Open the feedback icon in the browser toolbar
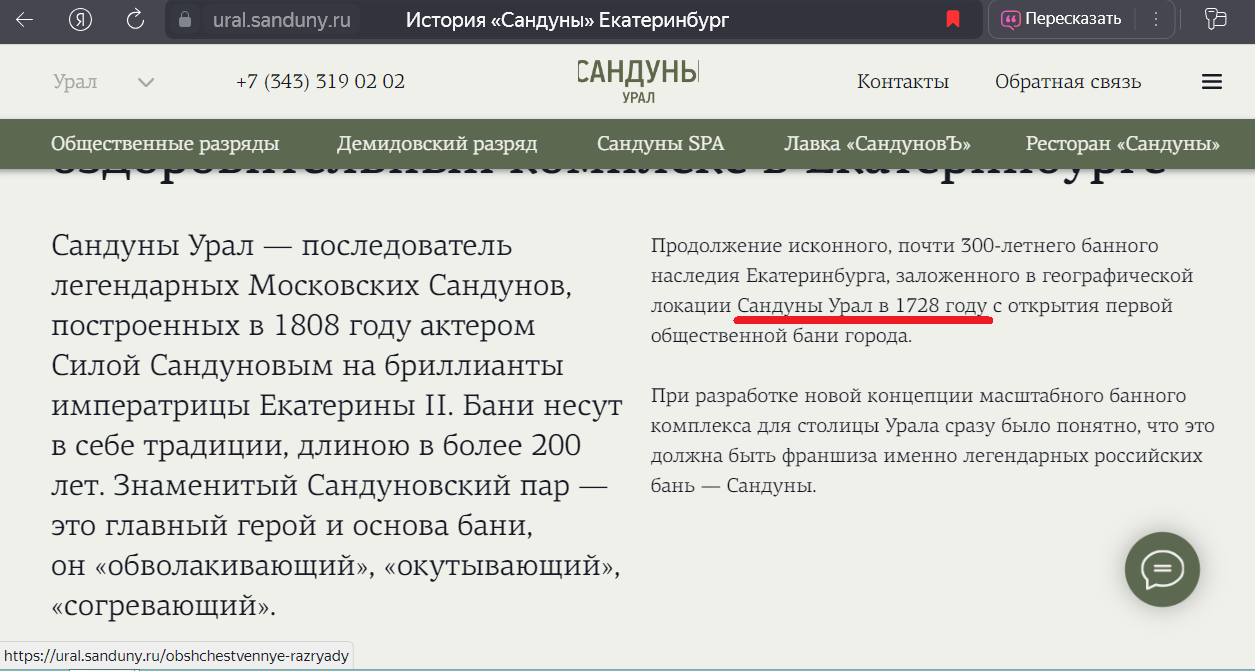1255x671 pixels. [x=1215, y=19]
